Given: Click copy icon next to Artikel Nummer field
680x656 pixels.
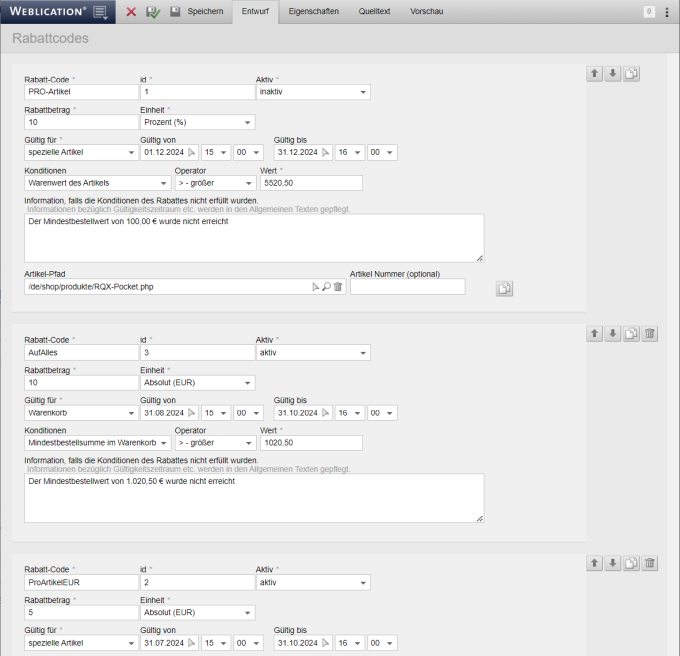Looking at the screenshot, I should (x=505, y=288).
